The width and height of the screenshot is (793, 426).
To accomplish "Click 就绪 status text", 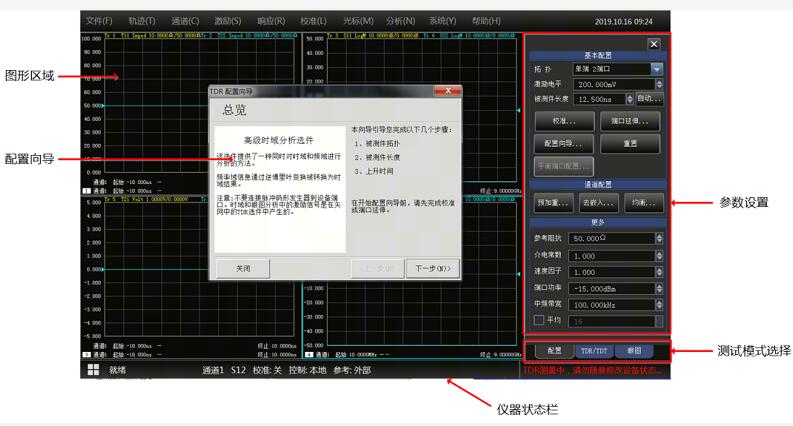I will [x=117, y=370].
